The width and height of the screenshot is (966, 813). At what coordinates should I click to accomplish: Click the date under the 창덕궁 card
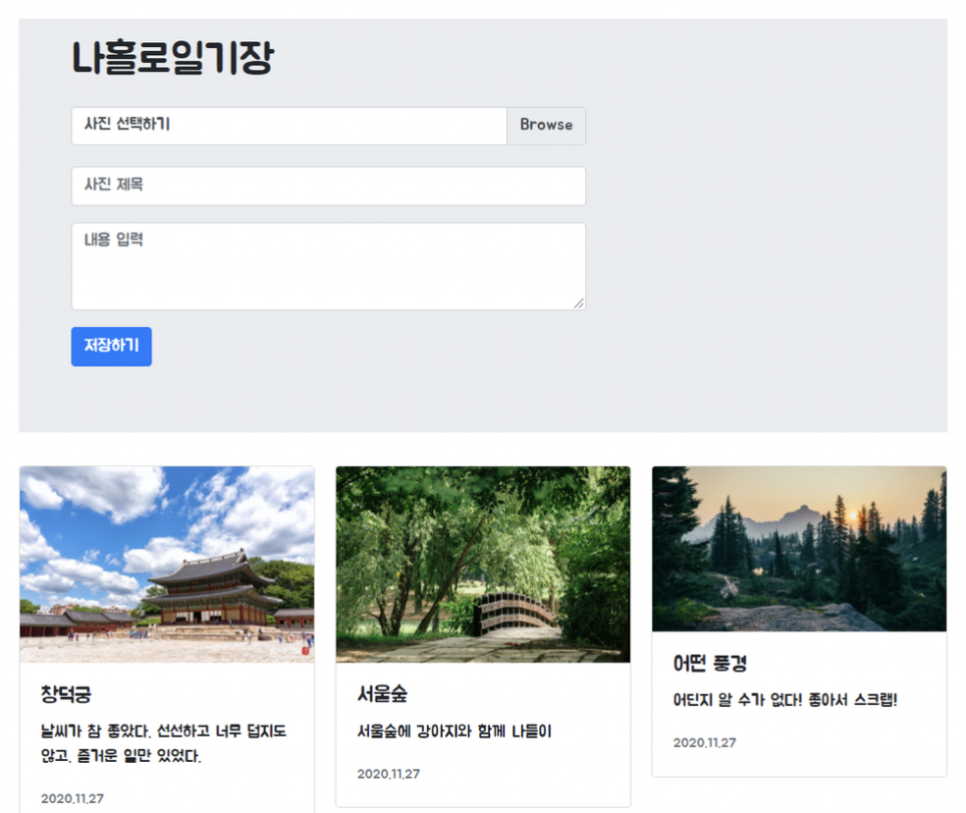tap(72, 798)
